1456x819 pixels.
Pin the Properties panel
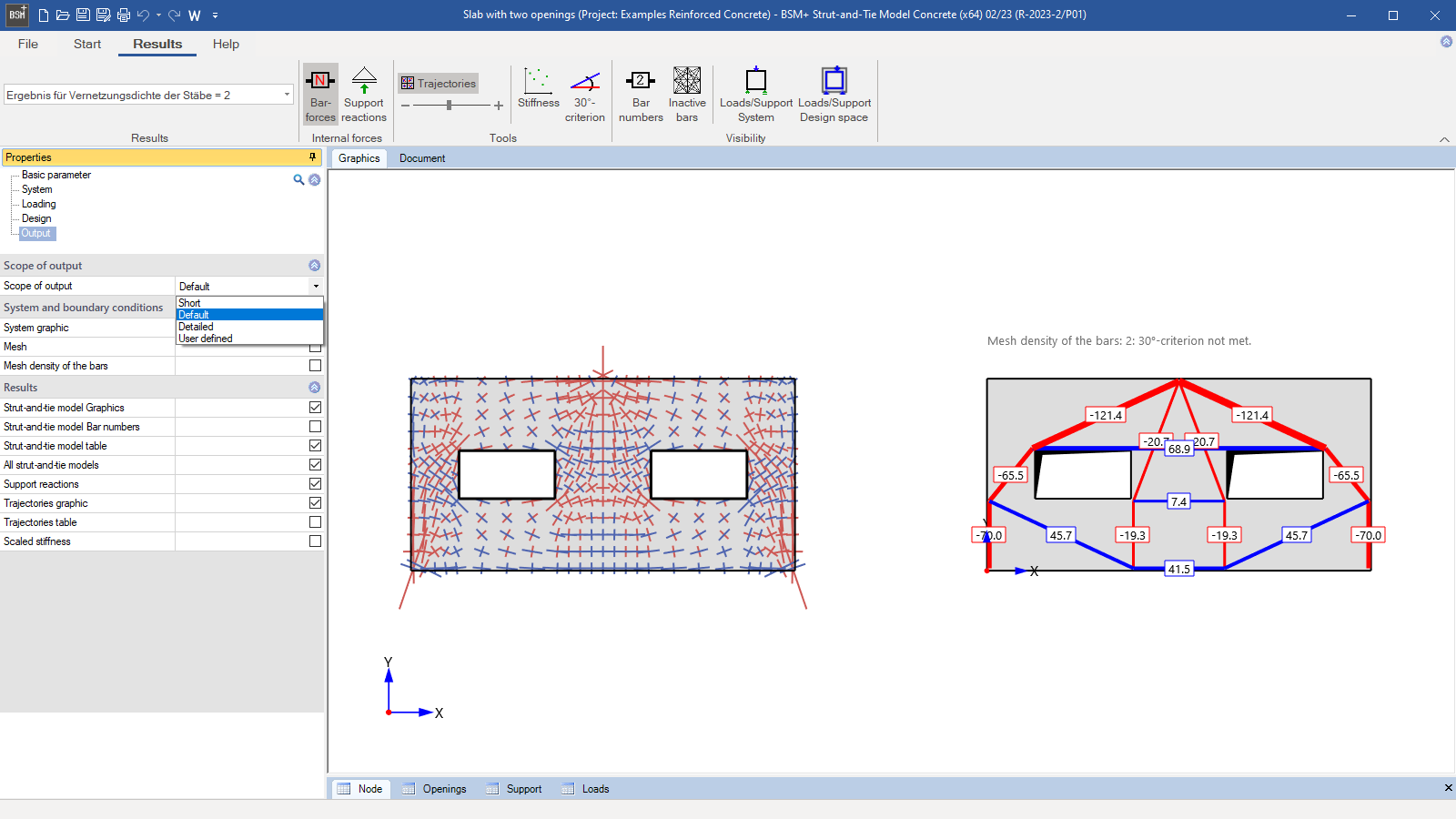tap(312, 157)
